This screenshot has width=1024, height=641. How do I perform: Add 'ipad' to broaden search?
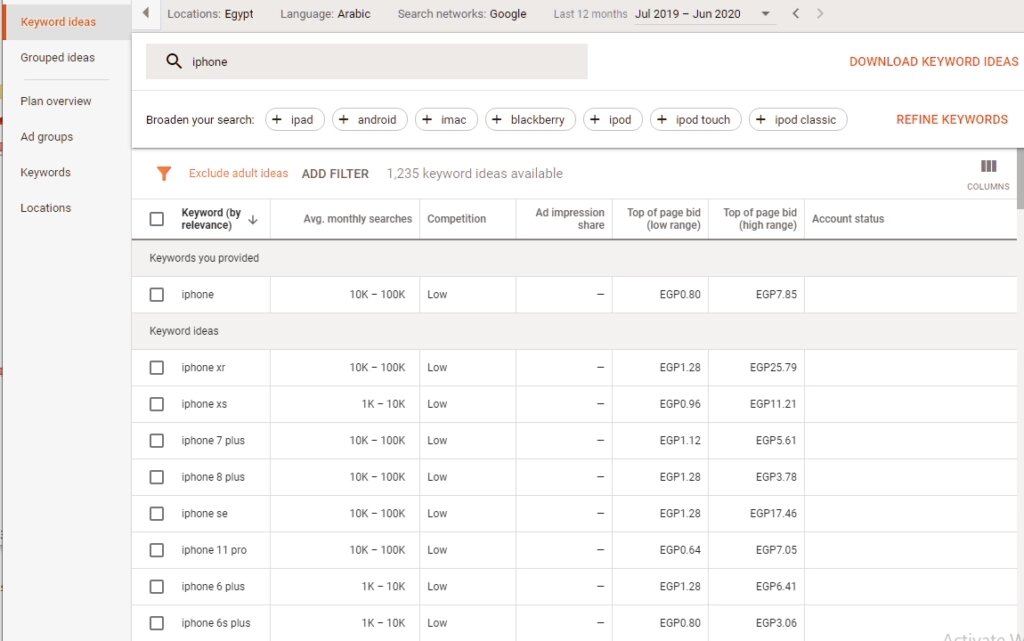(295, 119)
